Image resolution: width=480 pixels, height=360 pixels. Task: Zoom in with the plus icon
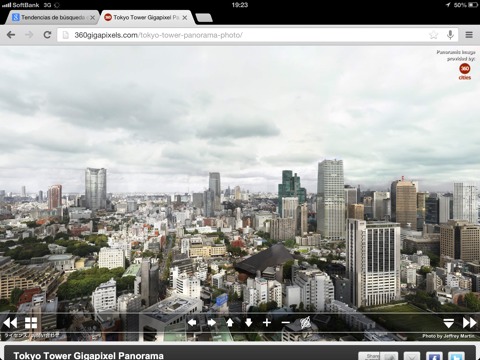tap(267, 322)
